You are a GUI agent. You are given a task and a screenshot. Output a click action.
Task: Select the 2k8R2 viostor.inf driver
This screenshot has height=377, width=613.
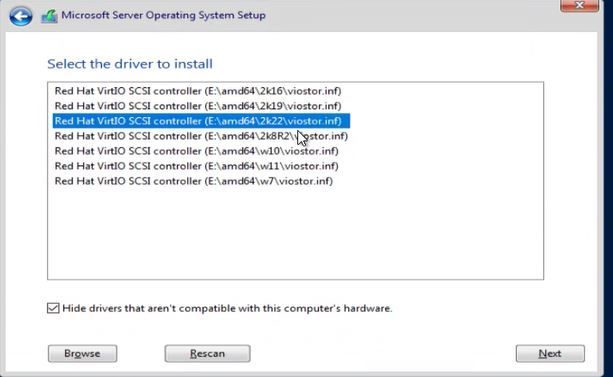pyautogui.click(x=201, y=136)
